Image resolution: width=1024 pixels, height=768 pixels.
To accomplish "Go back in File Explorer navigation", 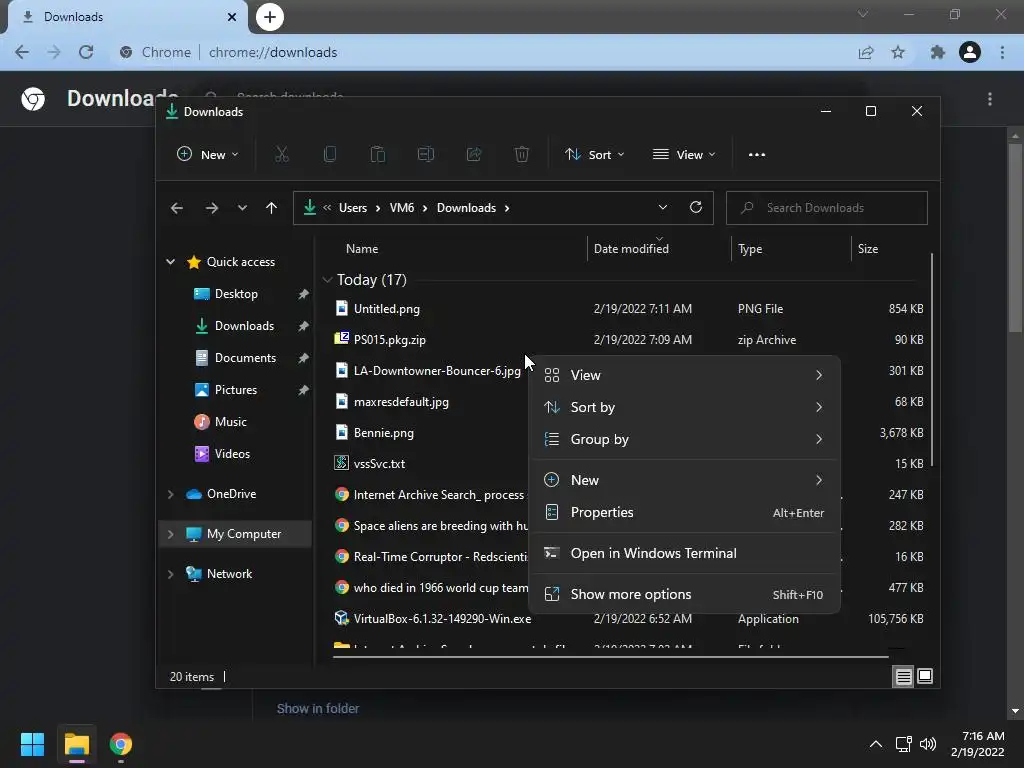I will click(x=176, y=208).
